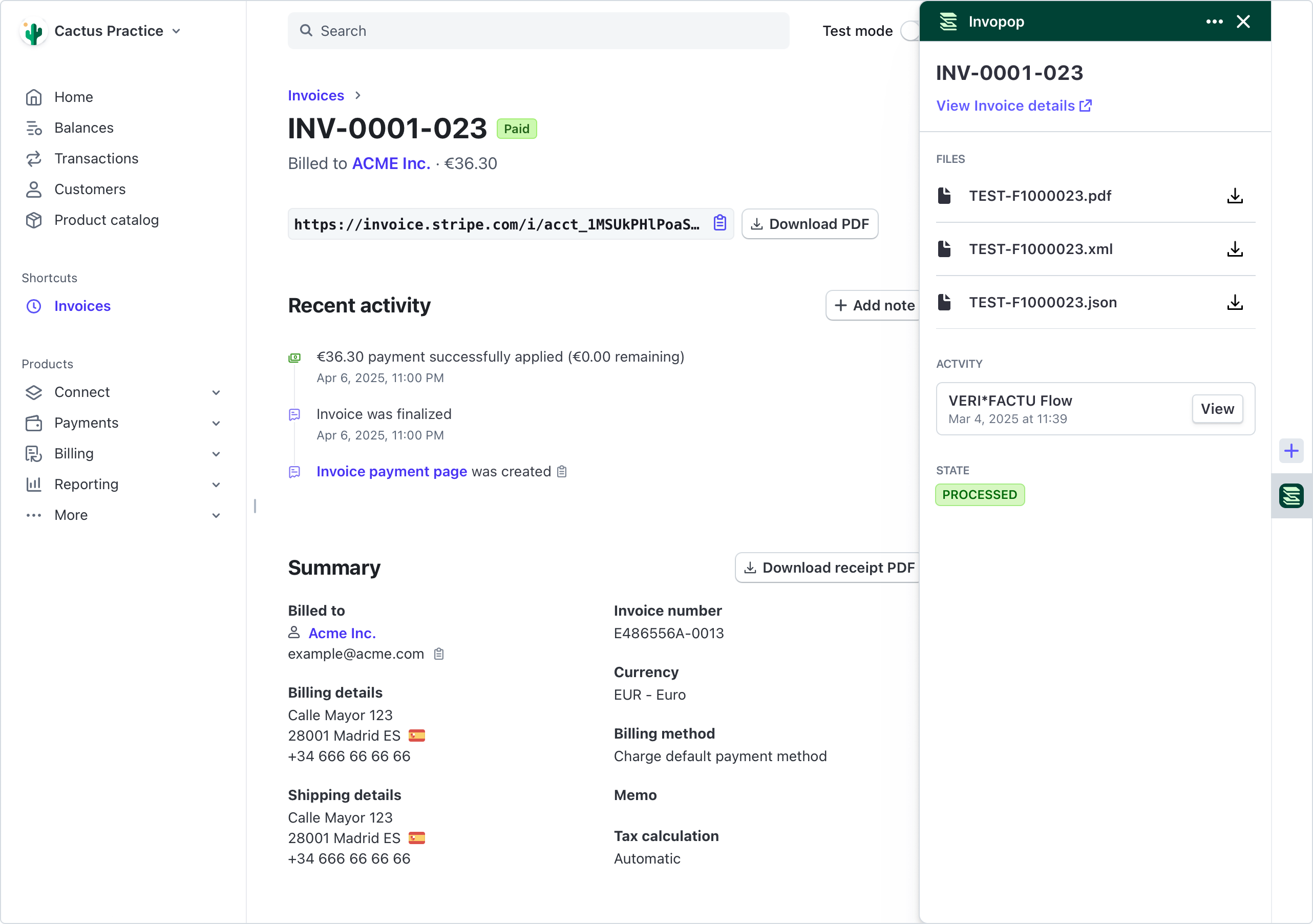
Task: Copy the invoice payment URL to clipboard
Action: point(719,224)
